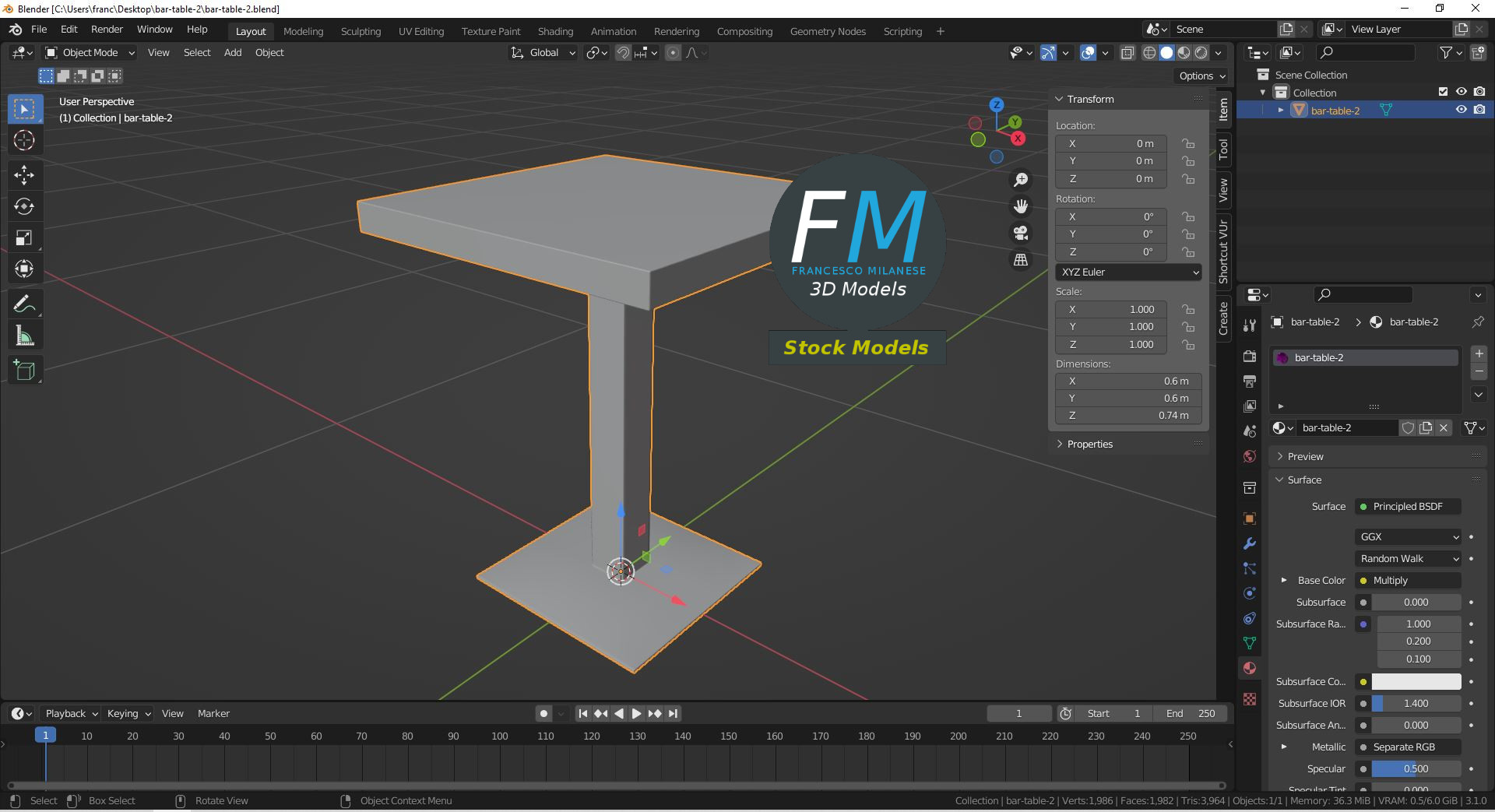1495x812 pixels.
Task: Open the Render properties tab icon
Action: pos(1250,357)
